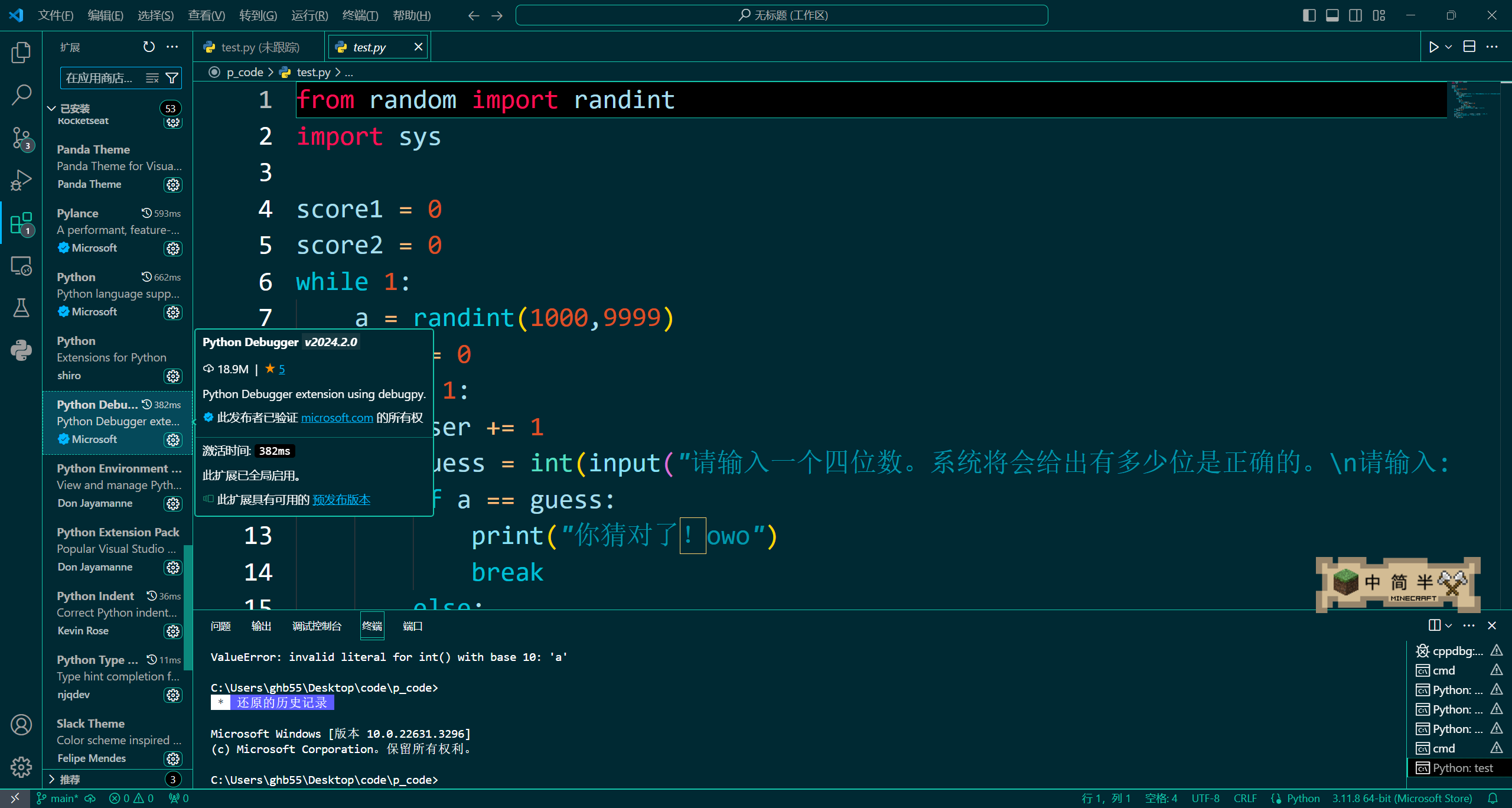This screenshot has width=1512, height=808.
Task: Open Run and Debug view
Action: point(21,180)
